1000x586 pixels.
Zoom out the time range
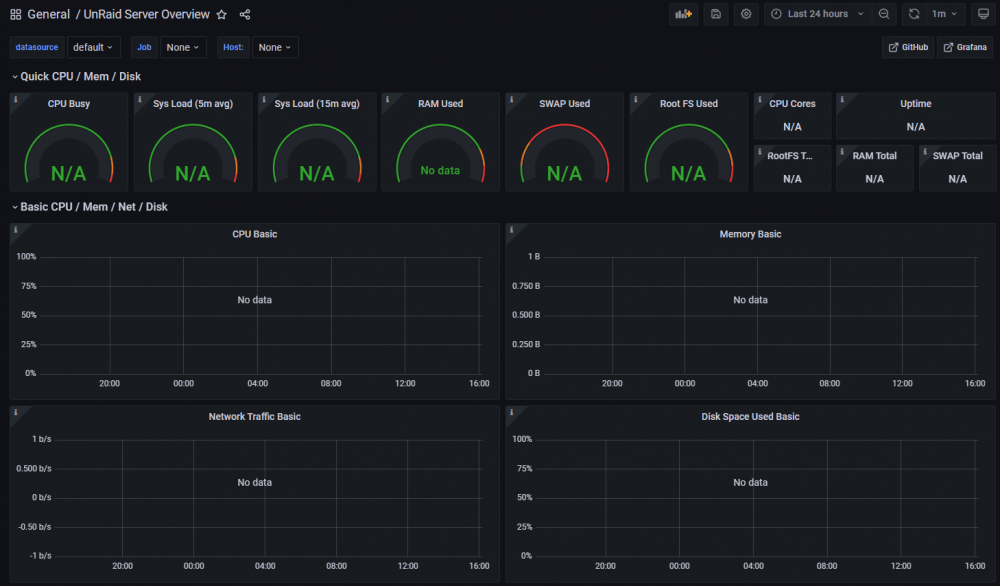pyautogui.click(x=884, y=14)
